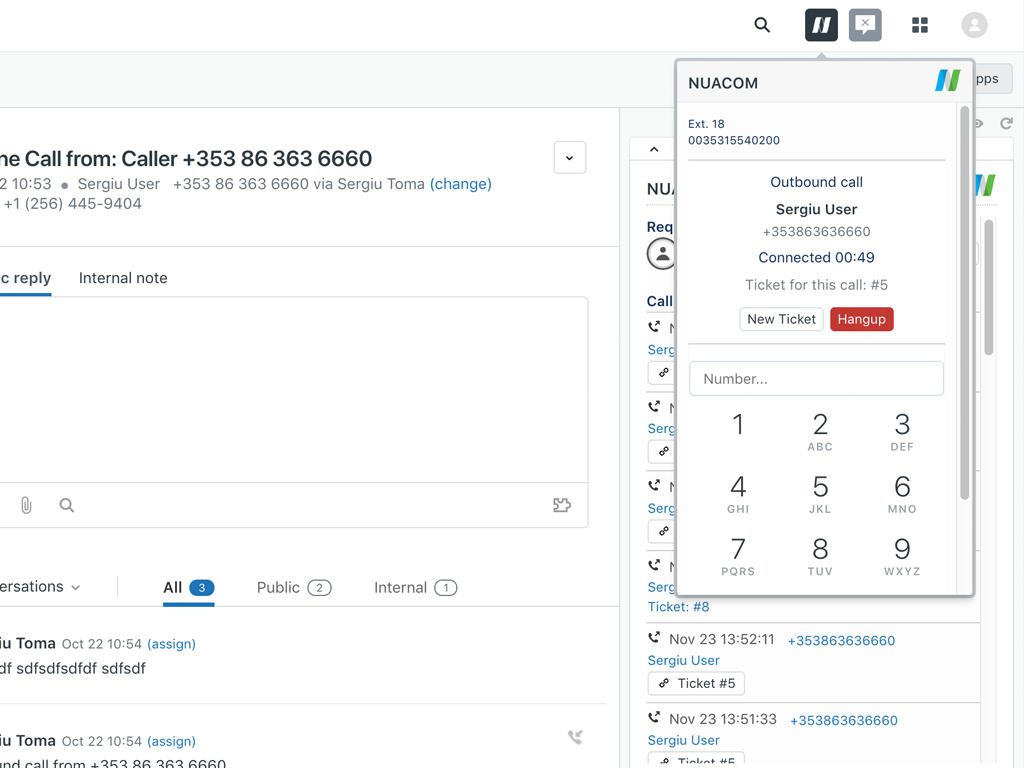This screenshot has width=1024, height=768.
Task: Click the puzzle piece apps icon
Action: click(x=562, y=506)
